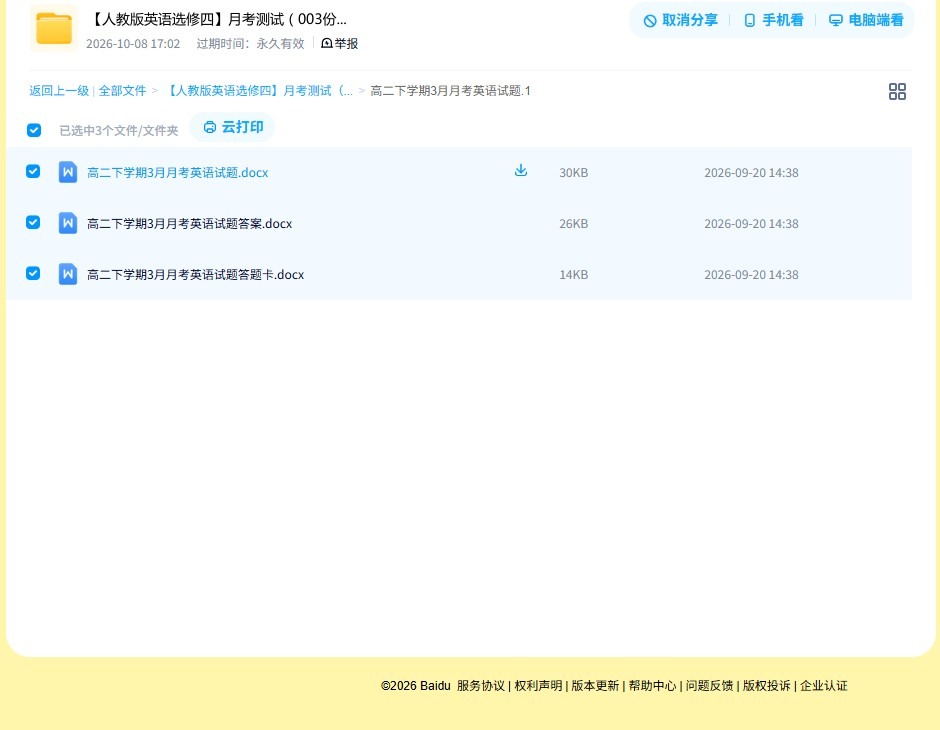Click the 云打印 cloud print button
This screenshot has height=730, width=940.
point(233,127)
